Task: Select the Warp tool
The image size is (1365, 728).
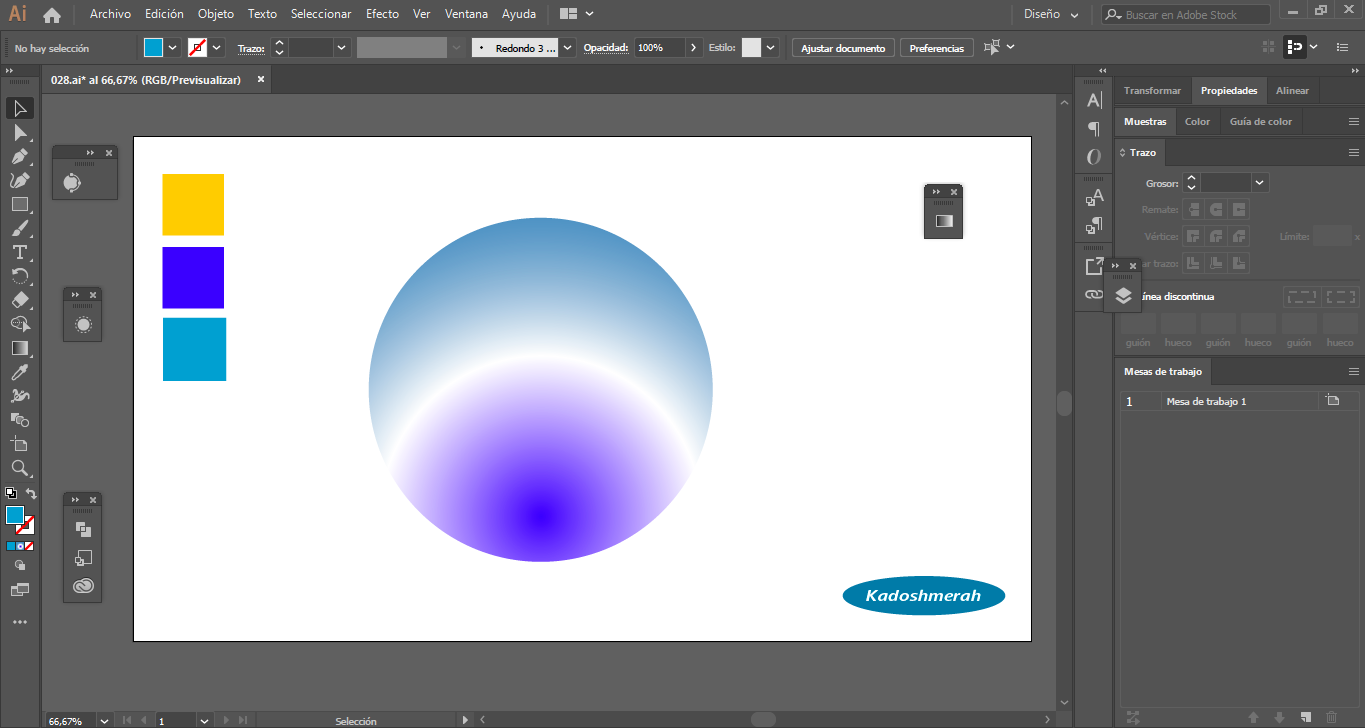Action: click(20, 396)
